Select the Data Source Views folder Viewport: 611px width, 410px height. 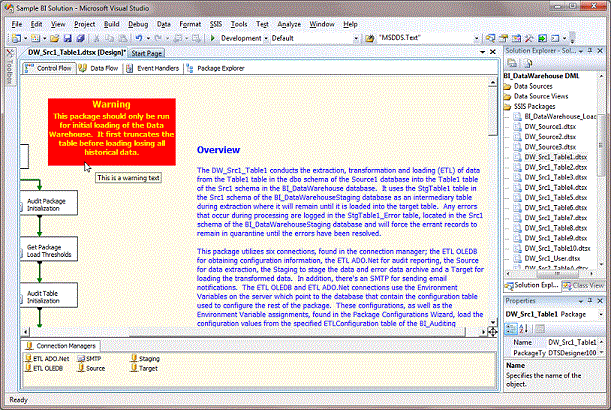[x=536, y=96]
